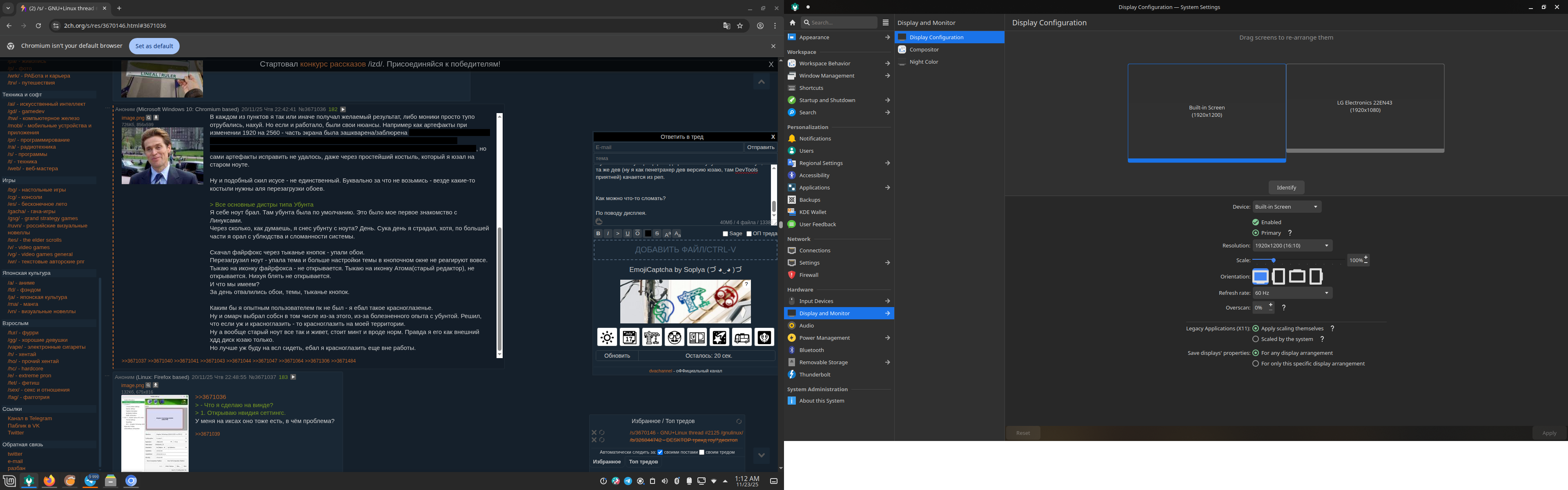The image size is (1568, 490).
Task: Pick the crane emoji captcha tile
Action: point(652,336)
